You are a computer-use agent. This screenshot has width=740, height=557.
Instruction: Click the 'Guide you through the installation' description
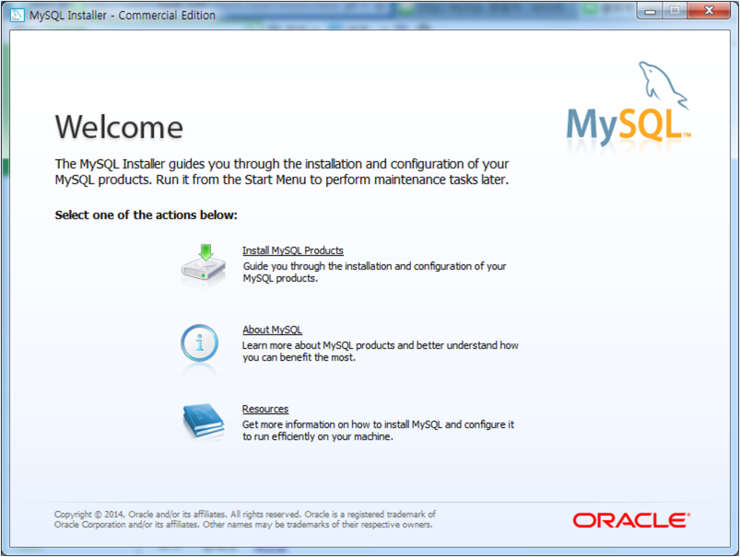(x=374, y=272)
